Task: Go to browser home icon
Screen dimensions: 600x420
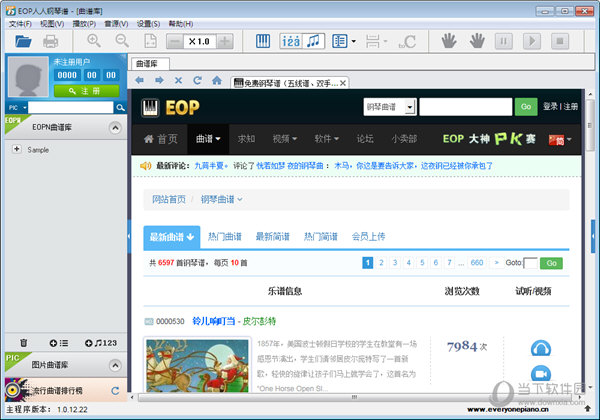Action: click(x=217, y=80)
